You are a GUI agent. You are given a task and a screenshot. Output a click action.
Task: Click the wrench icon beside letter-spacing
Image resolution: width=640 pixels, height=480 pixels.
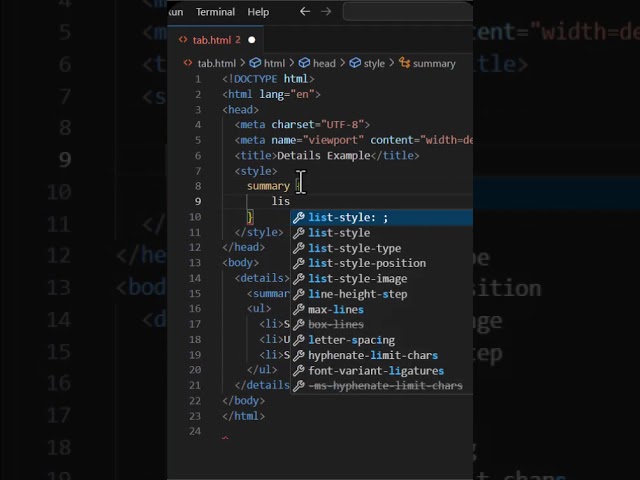[299, 340]
